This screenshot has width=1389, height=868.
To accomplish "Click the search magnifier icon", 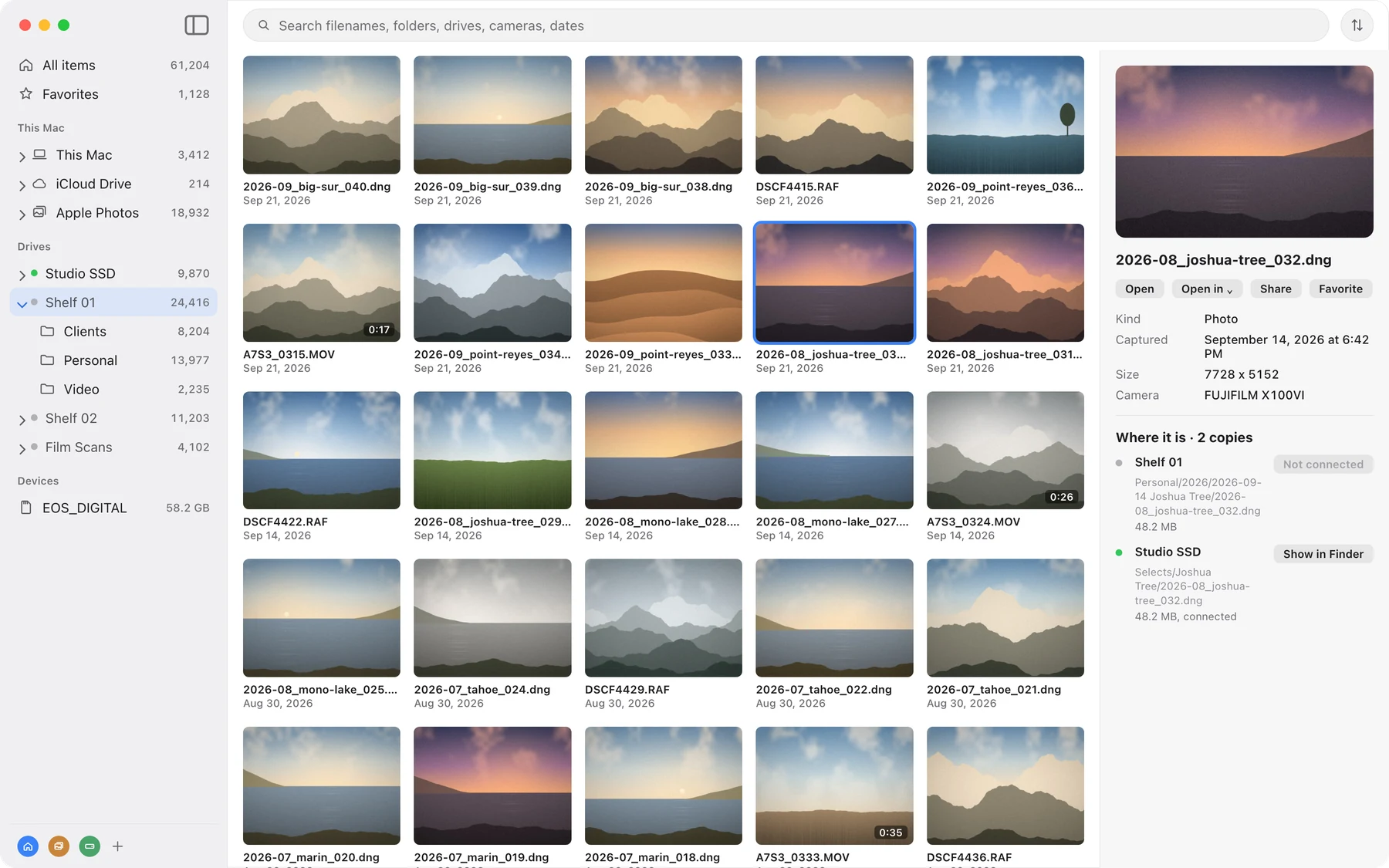I will [x=264, y=25].
